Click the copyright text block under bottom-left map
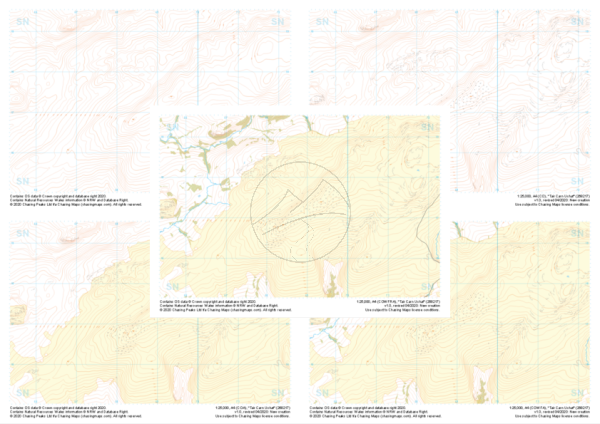This screenshot has width=600, height=424. point(76,412)
